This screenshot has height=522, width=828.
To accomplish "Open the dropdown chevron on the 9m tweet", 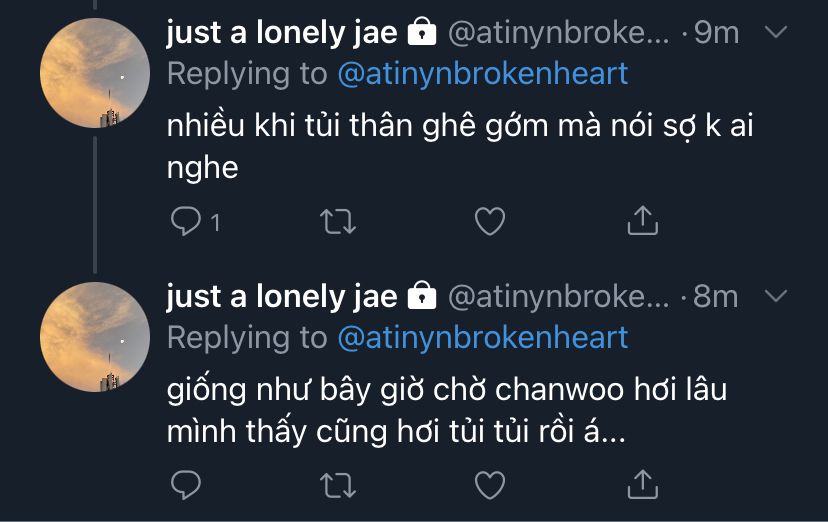I will (x=776, y=32).
